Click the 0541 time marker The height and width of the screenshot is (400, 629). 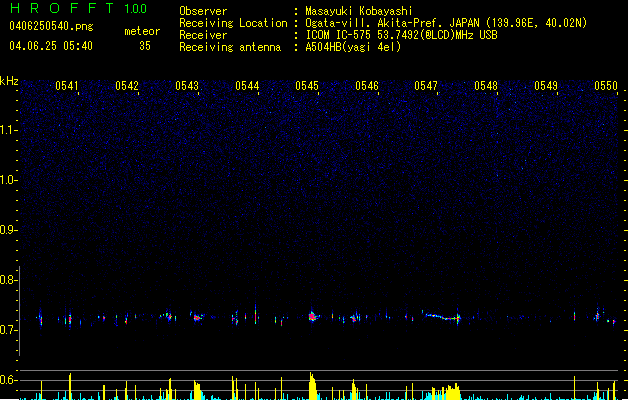point(67,86)
